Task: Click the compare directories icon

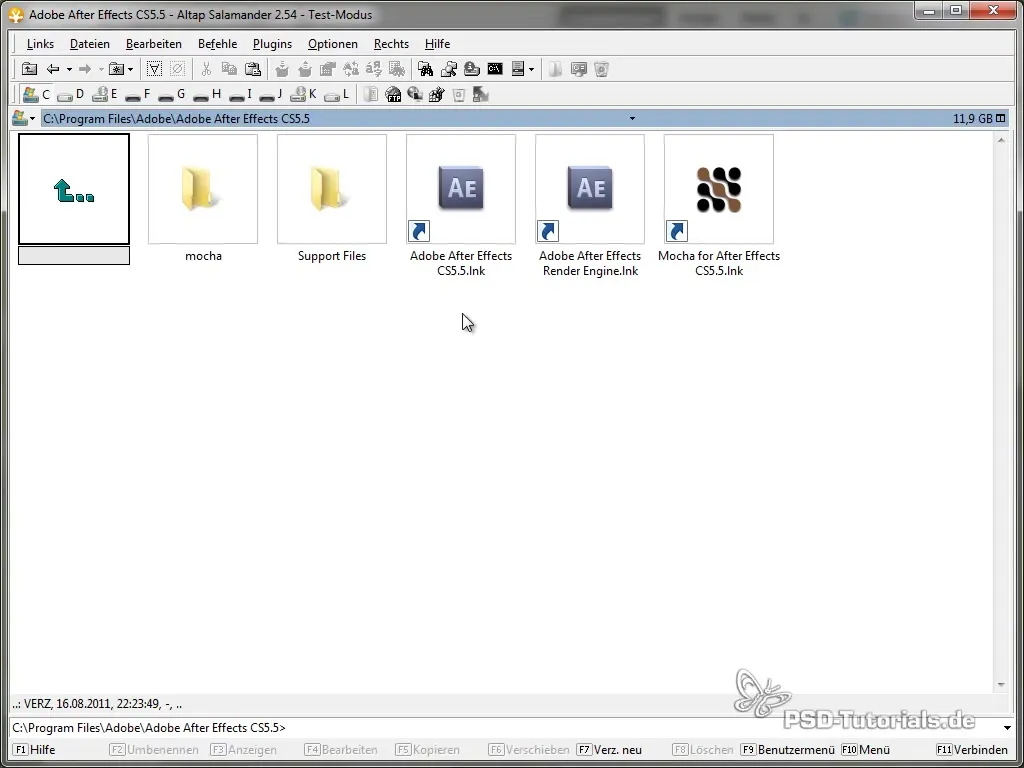Action: click(396, 69)
